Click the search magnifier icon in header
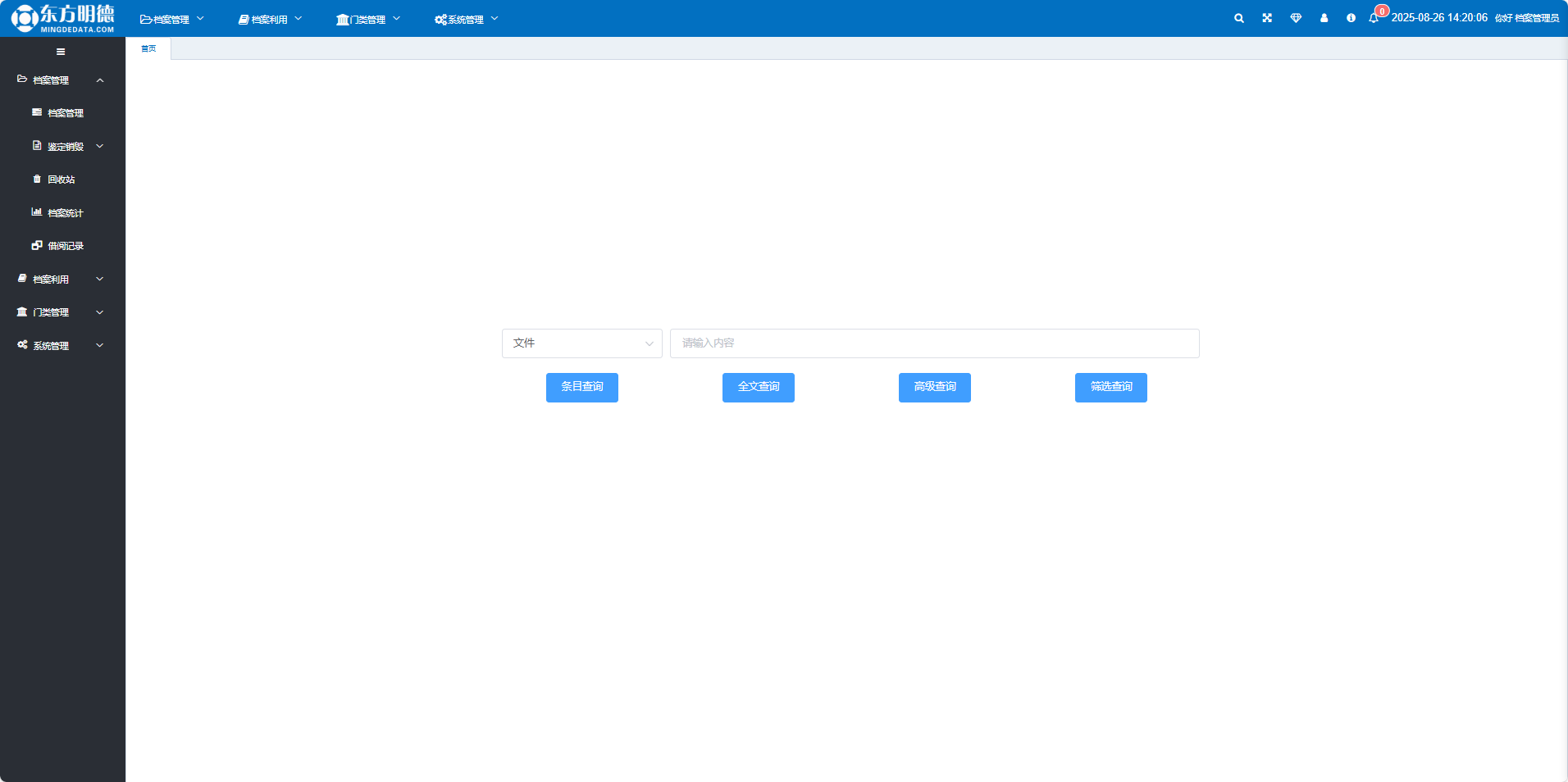Viewport: 1568px width, 782px height. pos(1239,18)
